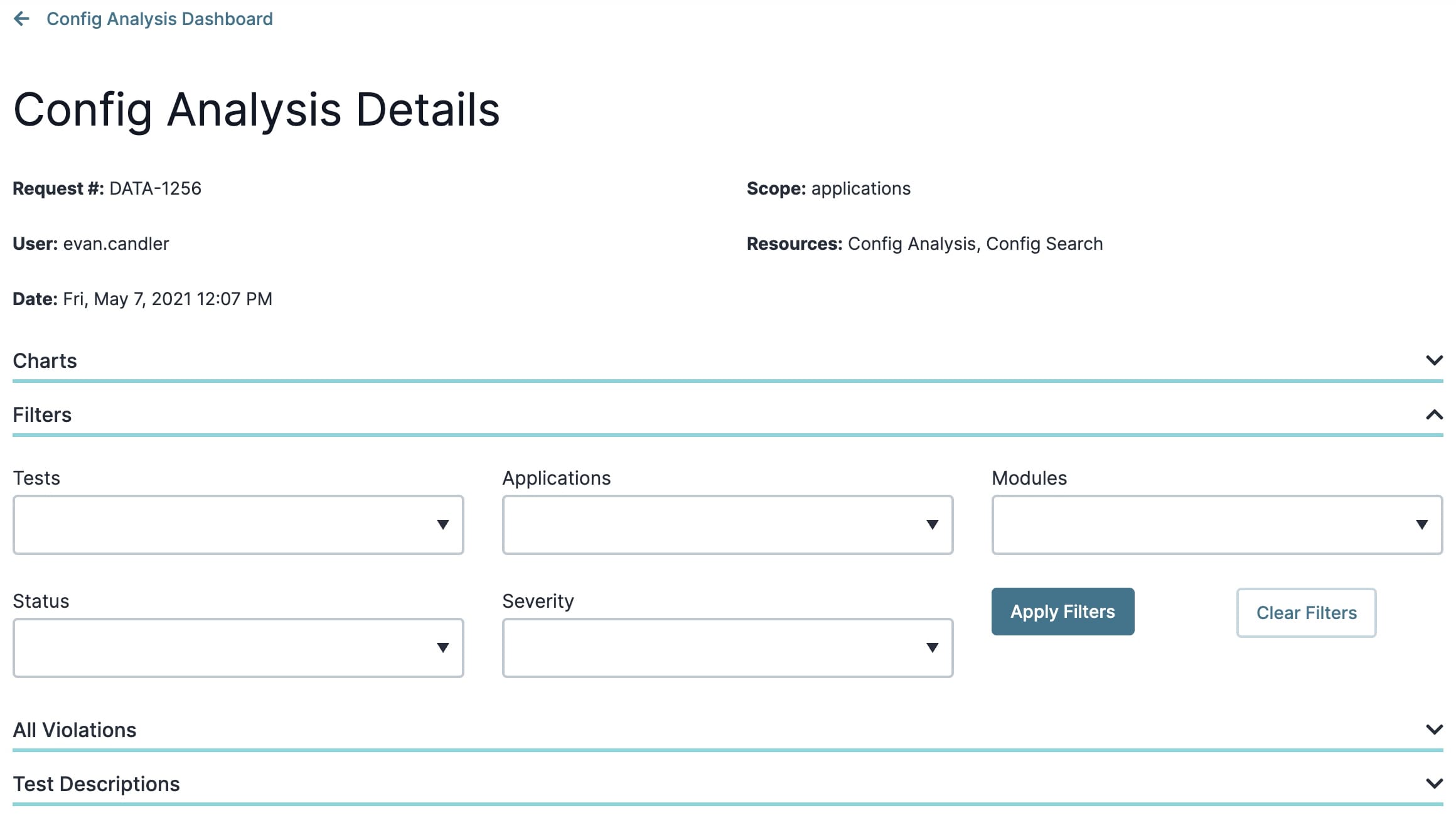Screen dimensions: 1456x820
Task: Open the Tests filter dropdown
Action: (x=238, y=525)
